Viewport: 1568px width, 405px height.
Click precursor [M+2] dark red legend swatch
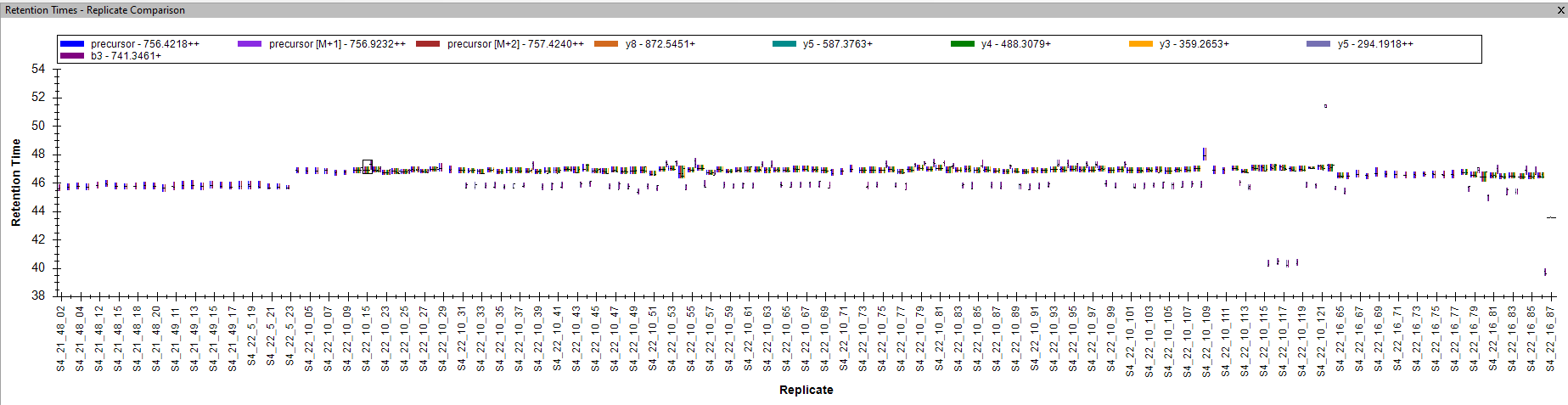pos(428,44)
